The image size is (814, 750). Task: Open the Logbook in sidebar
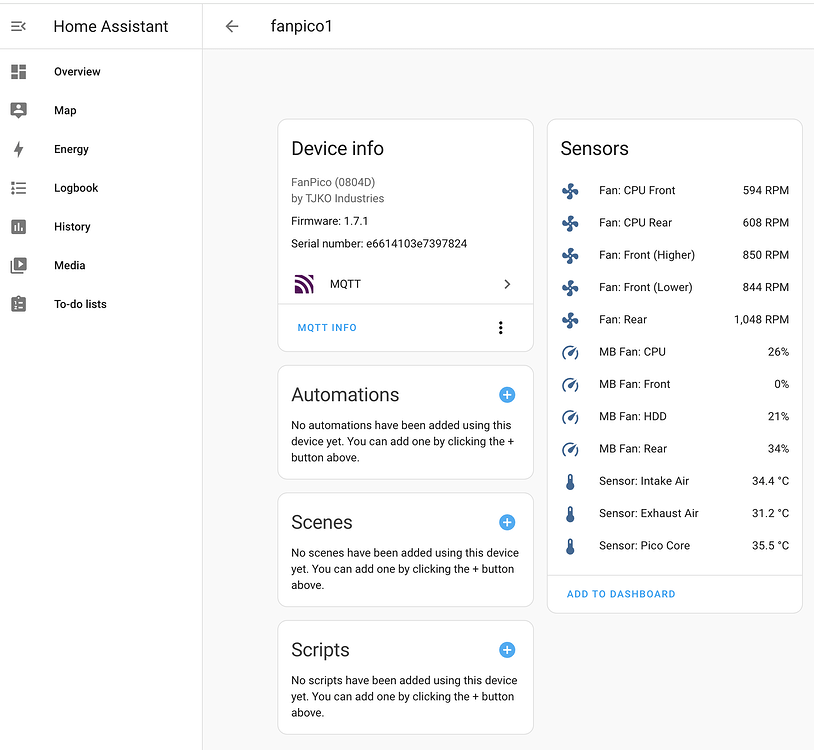(x=76, y=188)
